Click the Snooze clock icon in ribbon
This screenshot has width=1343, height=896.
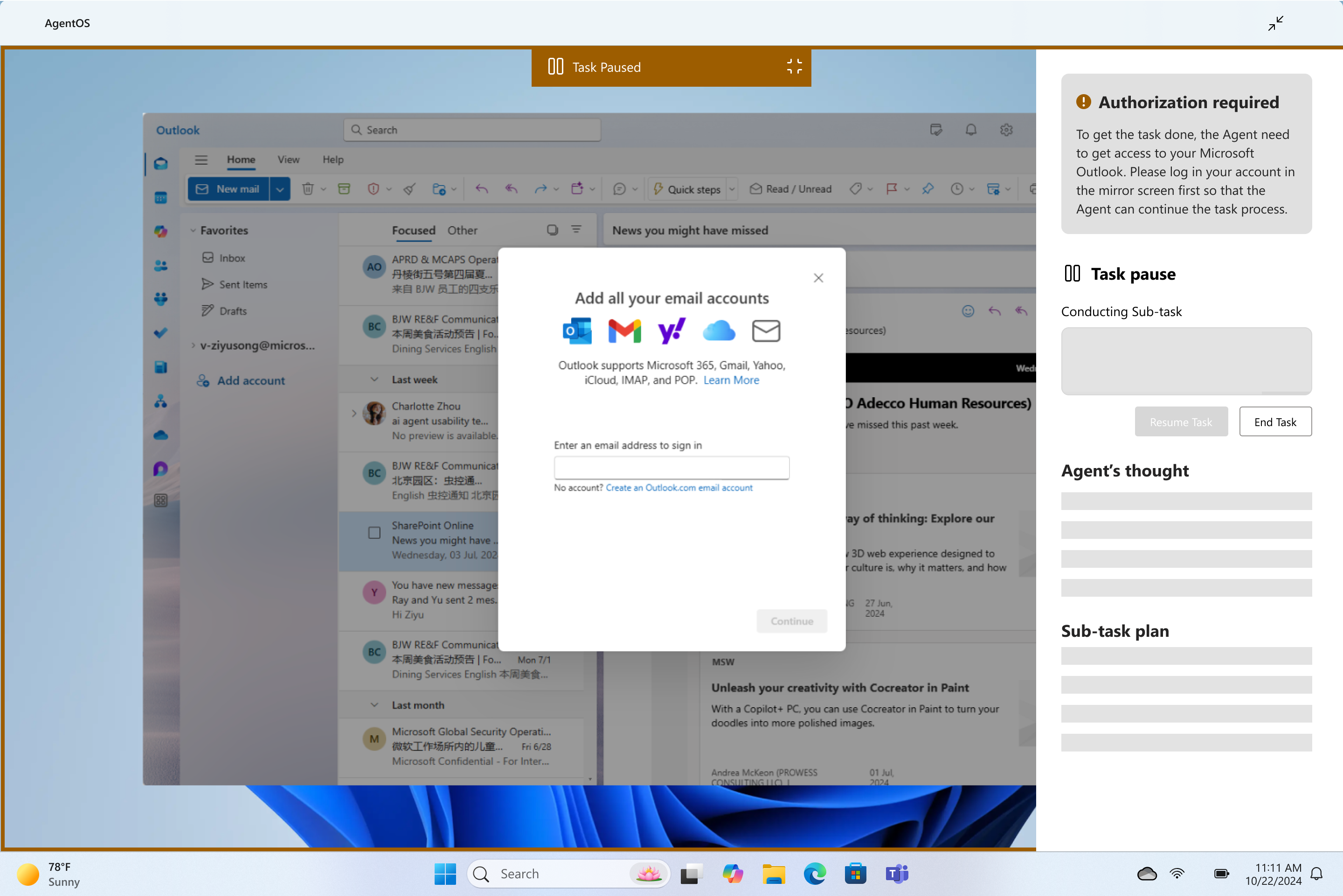957,189
